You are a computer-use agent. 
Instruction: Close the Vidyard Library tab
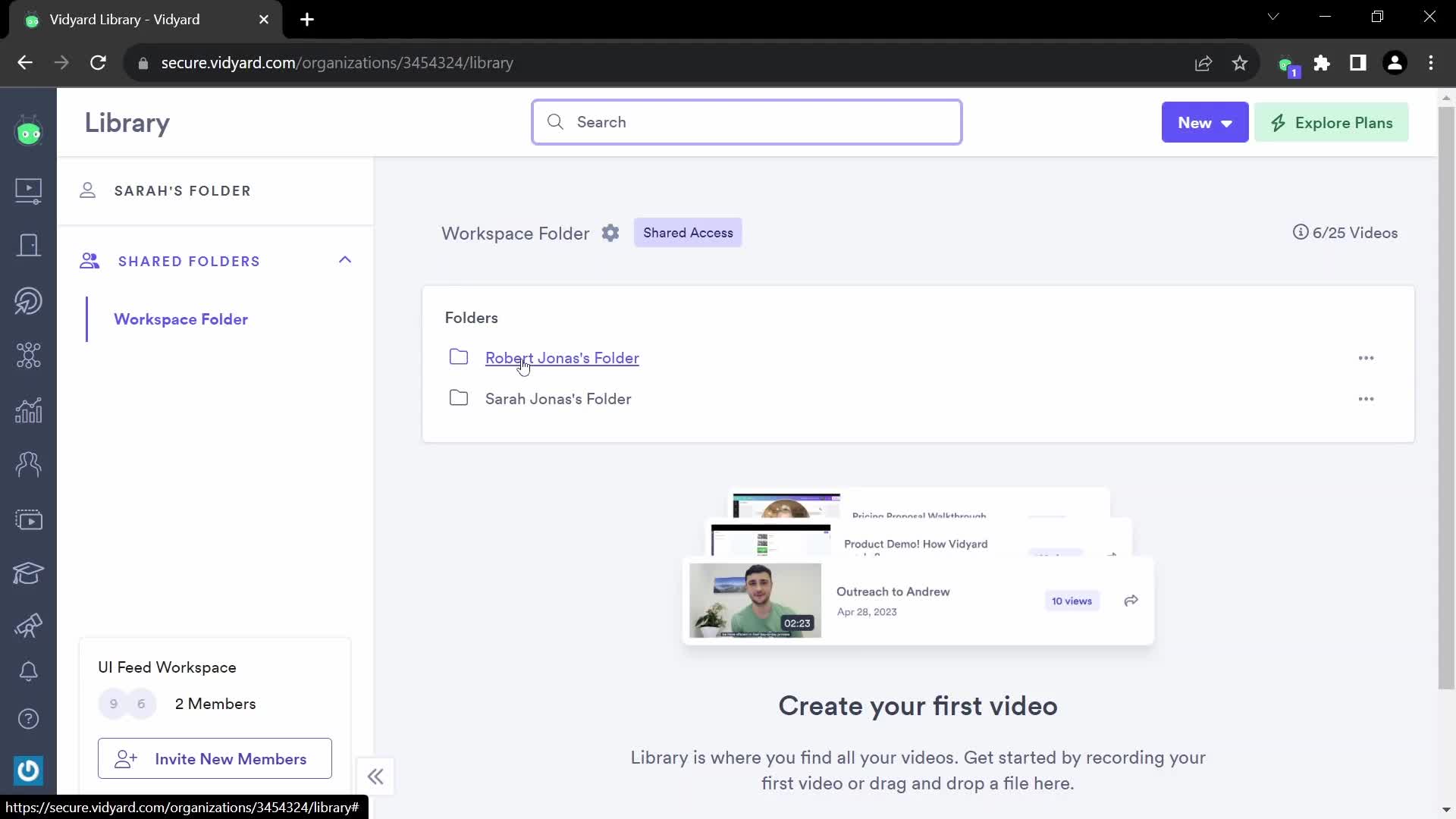click(x=264, y=20)
